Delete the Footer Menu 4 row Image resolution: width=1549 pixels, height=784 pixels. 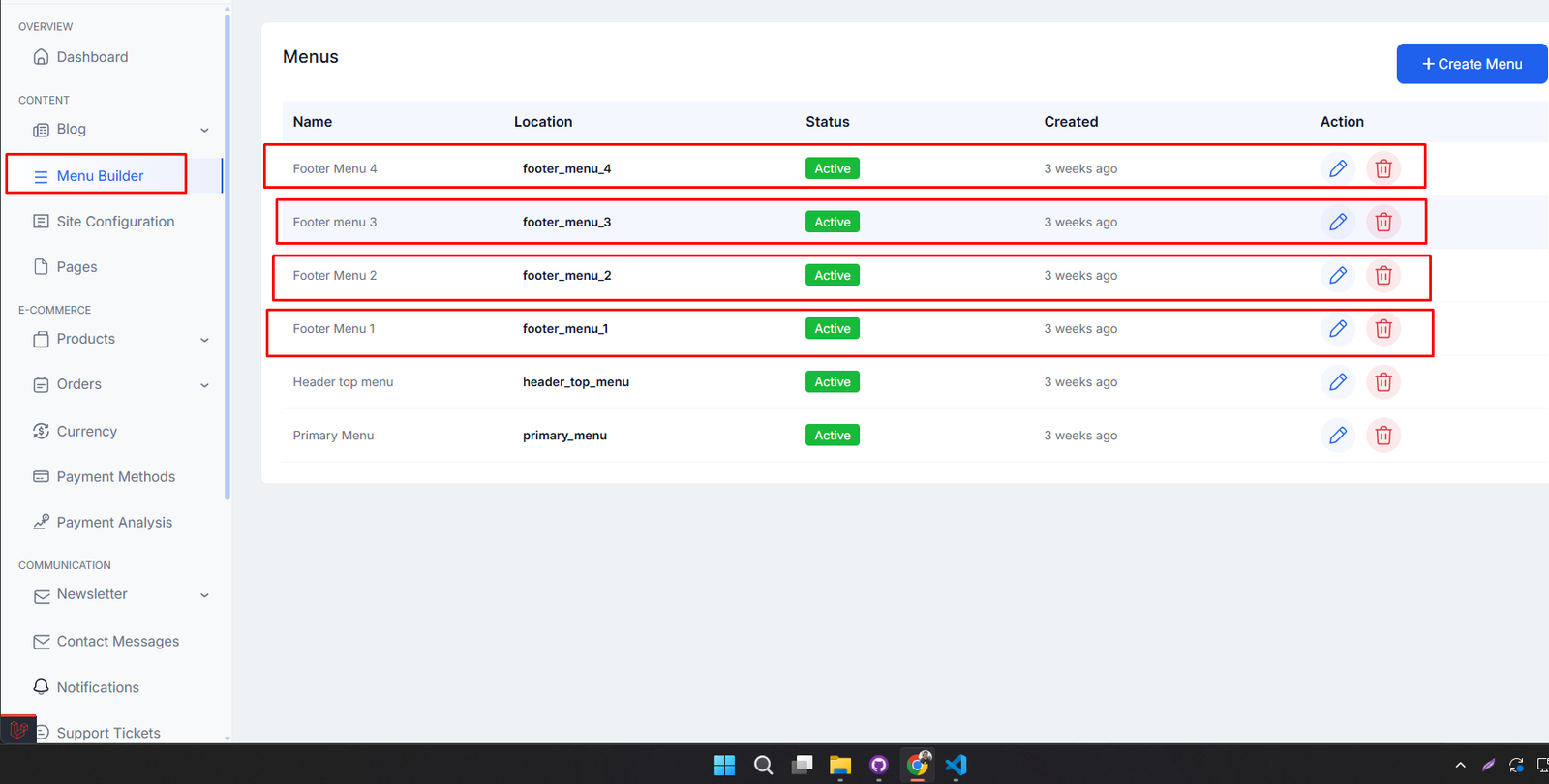tap(1383, 168)
